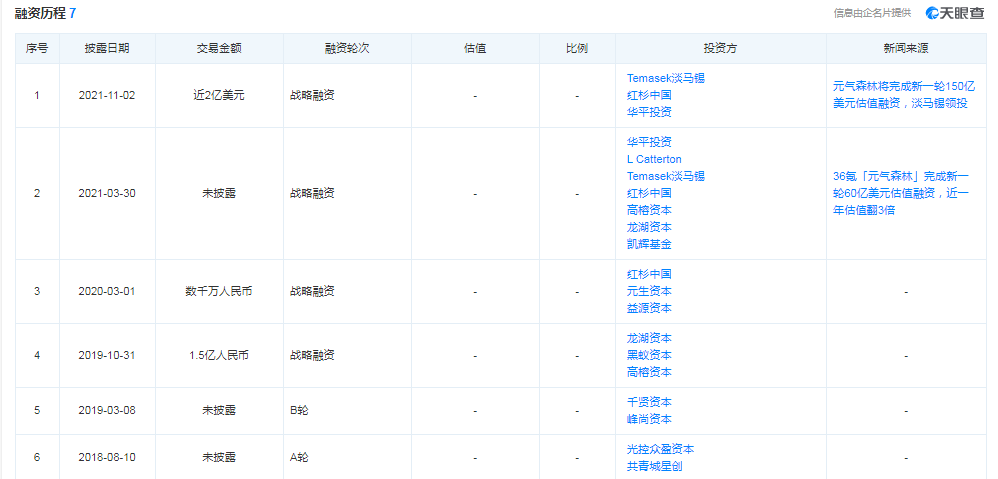Click the 序号 column header

[x=37, y=48]
